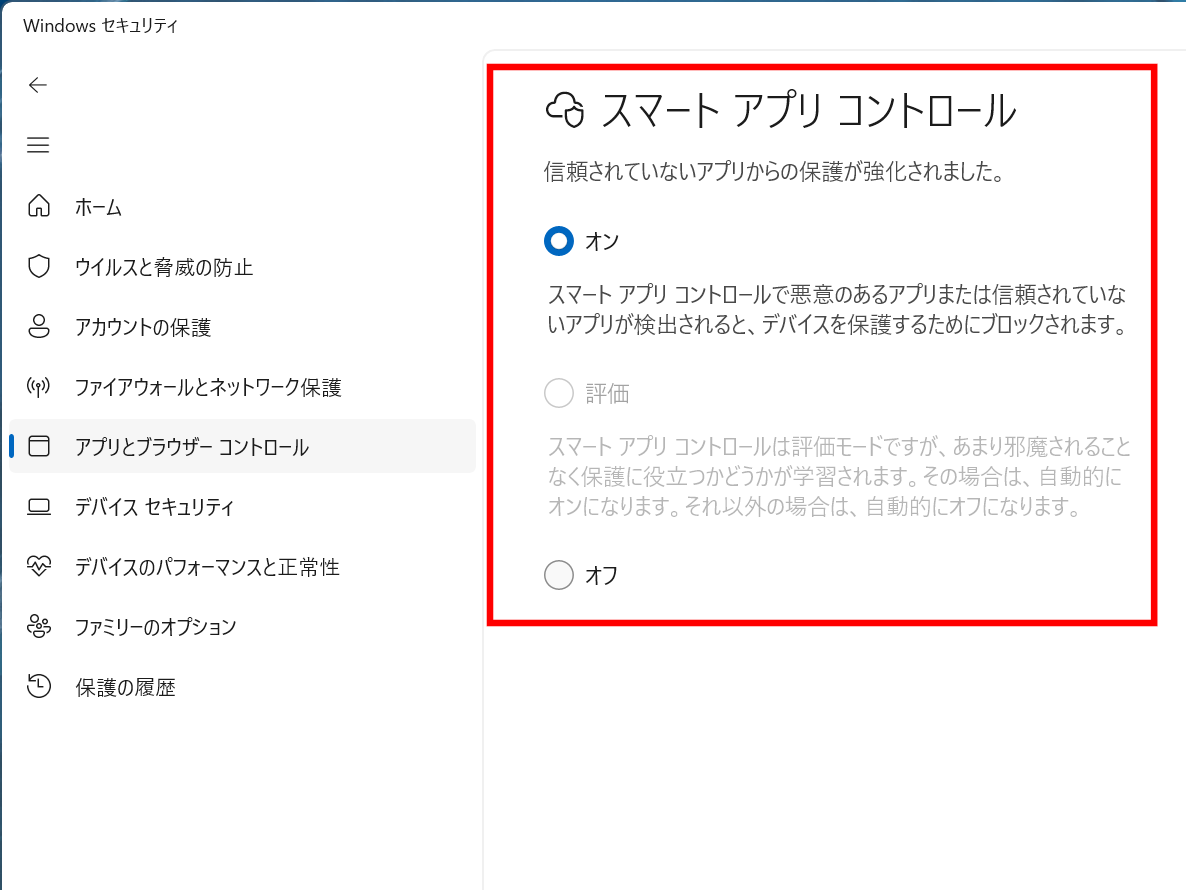Select the 評価 radio button
Viewport: 1186px width, 890px height.
(x=559, y=393)
